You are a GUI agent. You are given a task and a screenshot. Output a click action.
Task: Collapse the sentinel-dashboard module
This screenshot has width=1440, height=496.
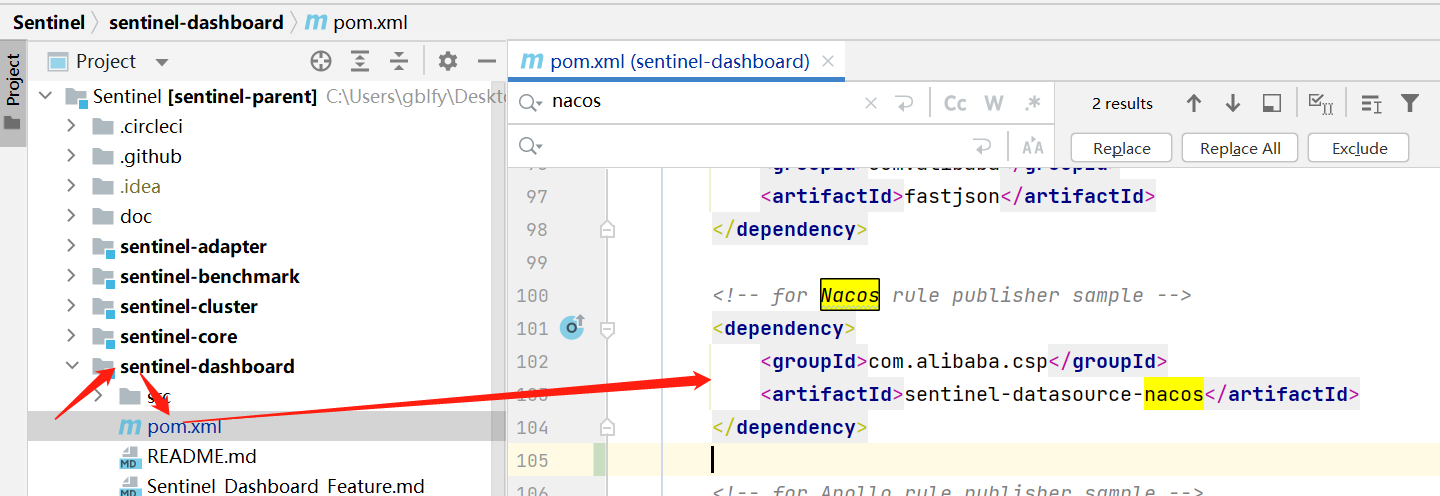pyautogui.click(x=71, y=366)
